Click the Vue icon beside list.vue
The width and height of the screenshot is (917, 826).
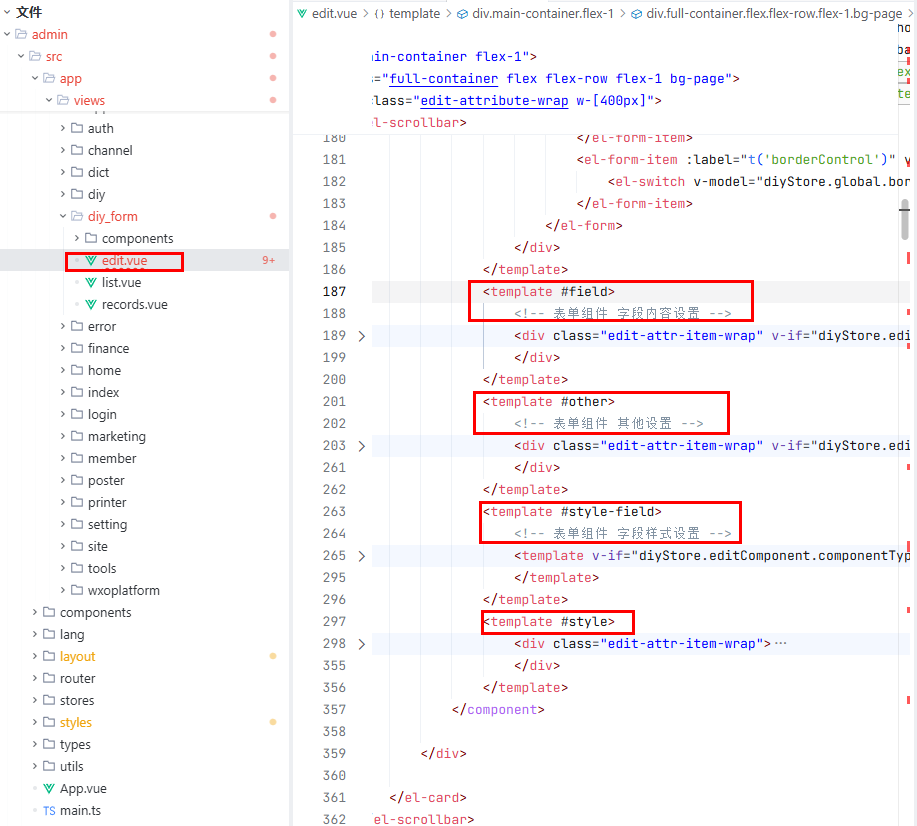pyautogui.click(x=91, y=283)
